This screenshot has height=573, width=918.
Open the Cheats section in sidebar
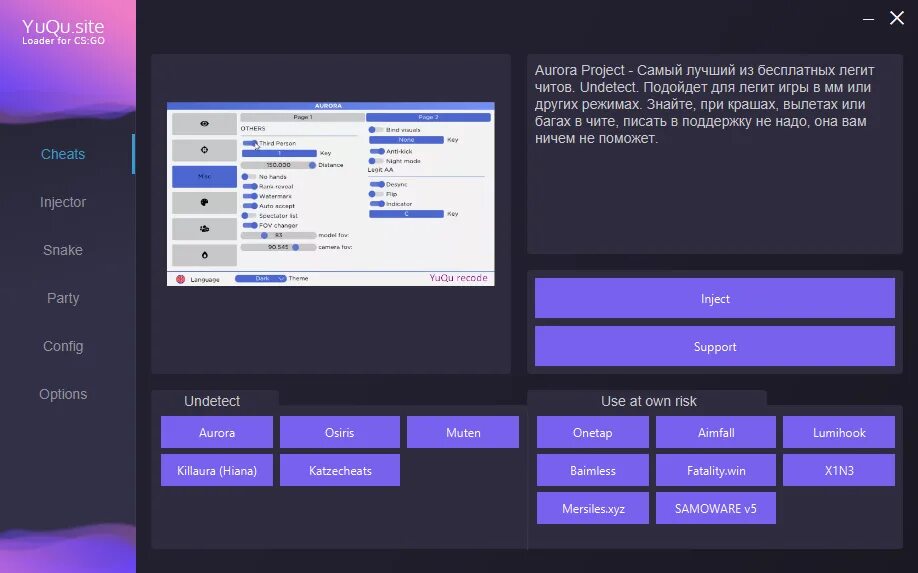tap(63, 154)
